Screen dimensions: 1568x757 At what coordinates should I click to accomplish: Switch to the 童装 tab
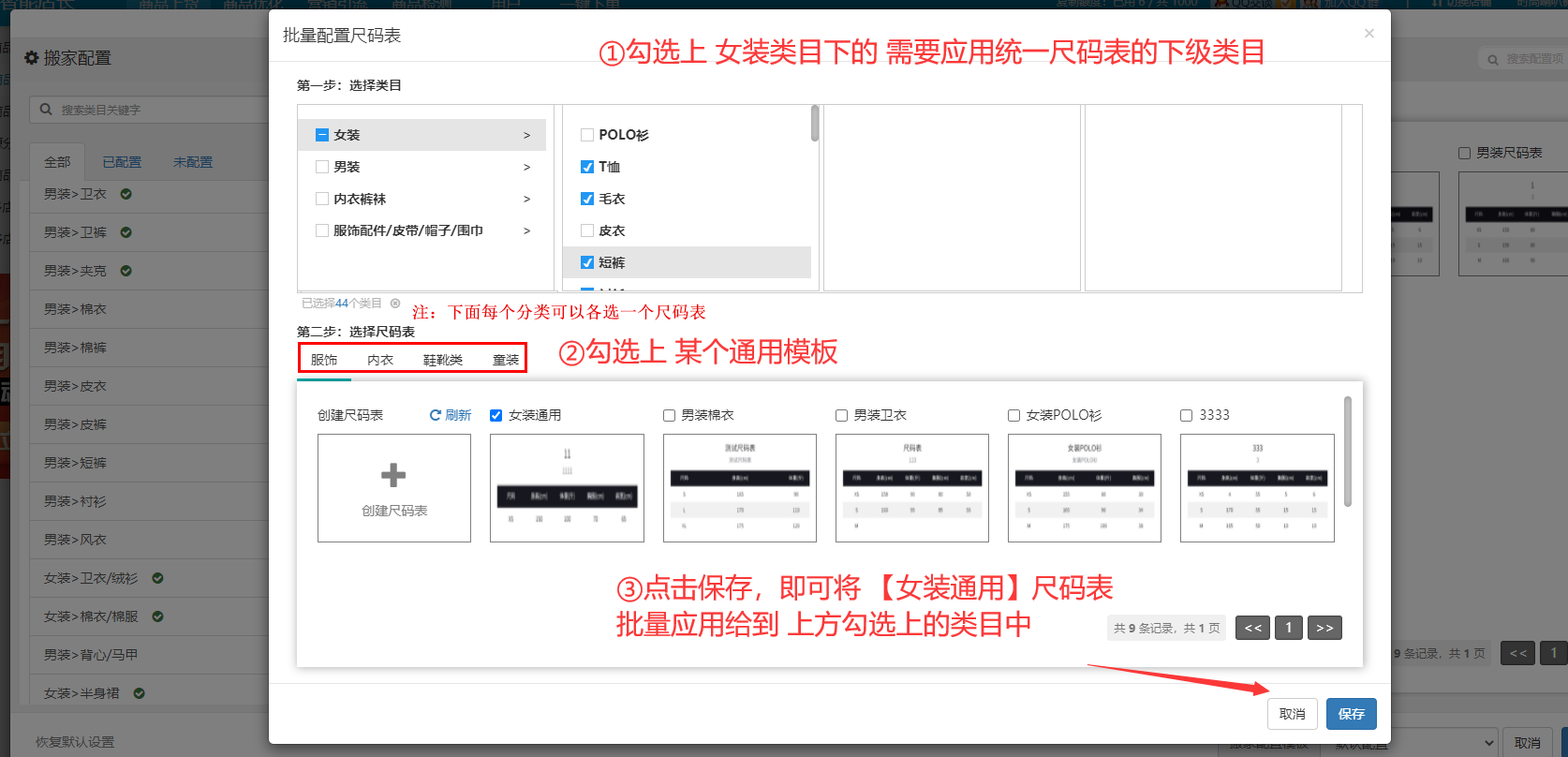506,360
